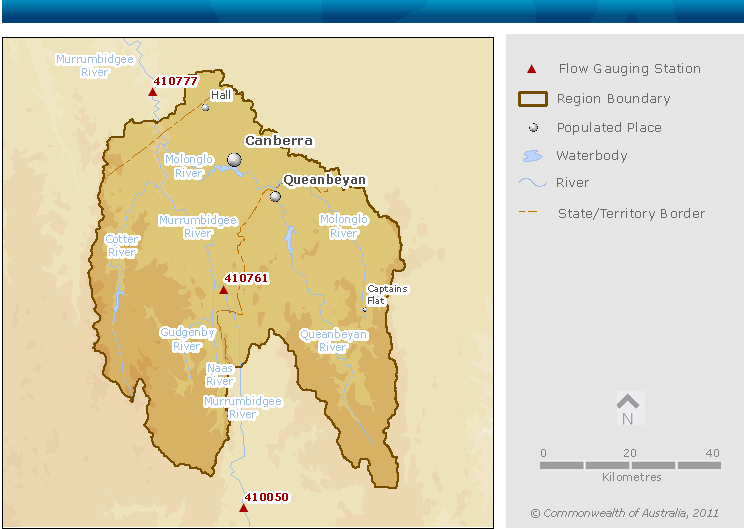Click the River legend line symbol
Viewport: 744px width, 529px height.
(532, 183)
